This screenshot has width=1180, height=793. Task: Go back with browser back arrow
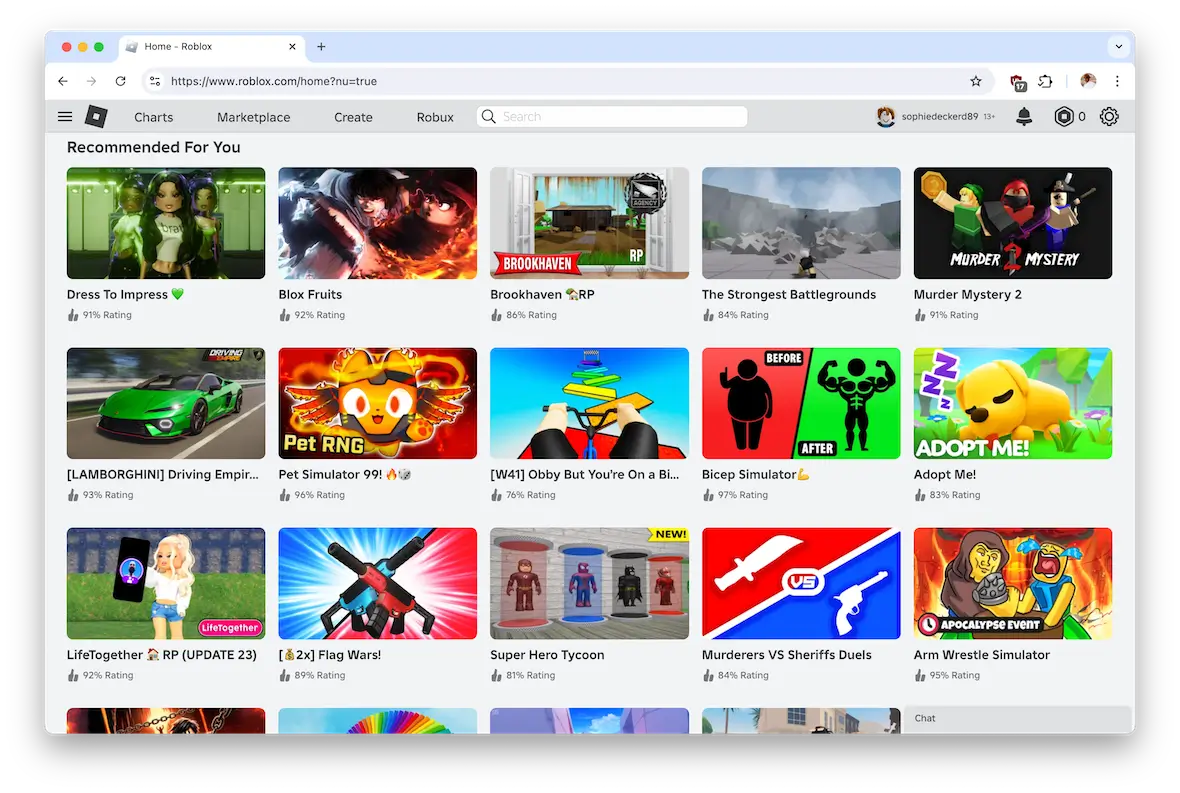coord(63,81)
